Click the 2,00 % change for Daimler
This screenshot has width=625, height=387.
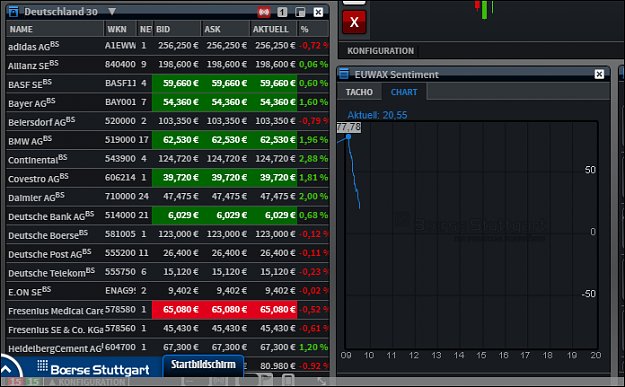point(313,196)
